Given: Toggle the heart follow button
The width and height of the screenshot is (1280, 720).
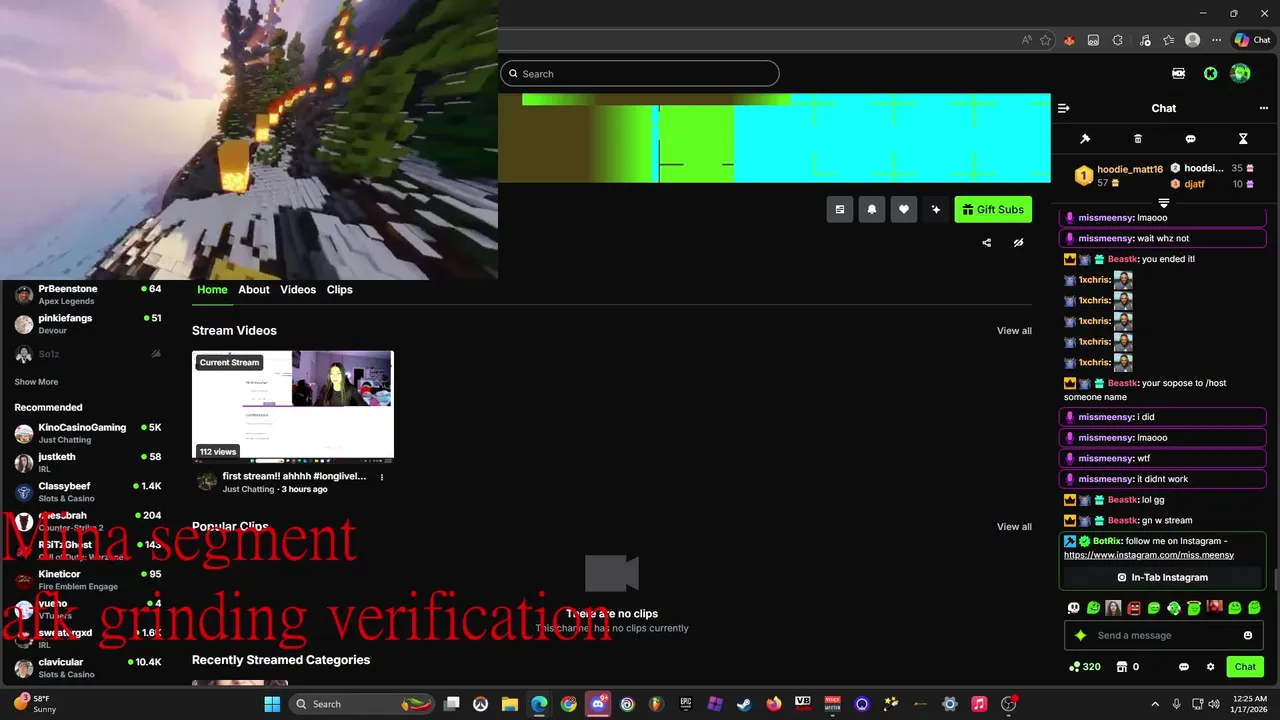Looking at the screenshot, I should point(904,209).
